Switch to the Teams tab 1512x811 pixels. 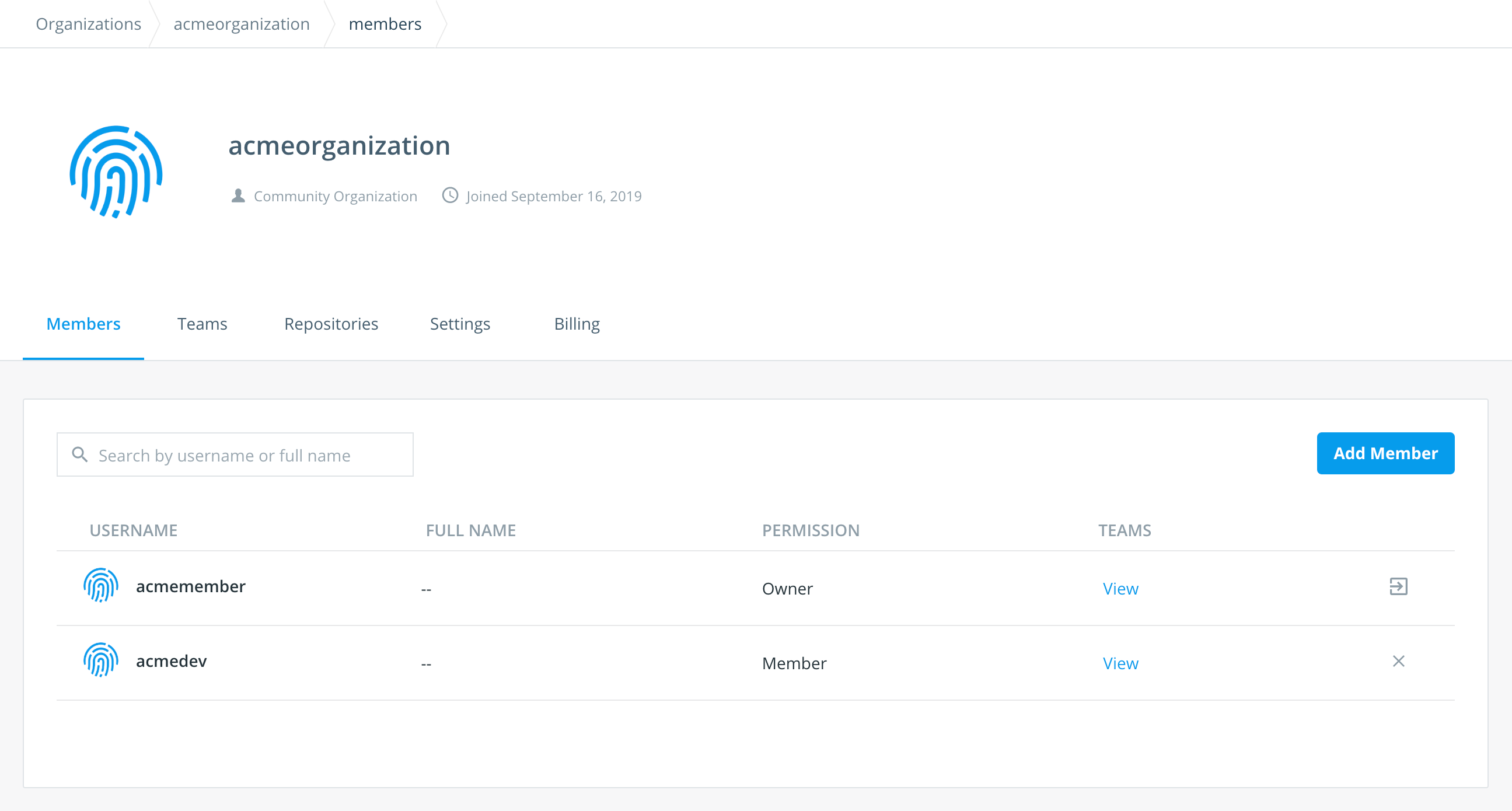click(x=202, y=324)
